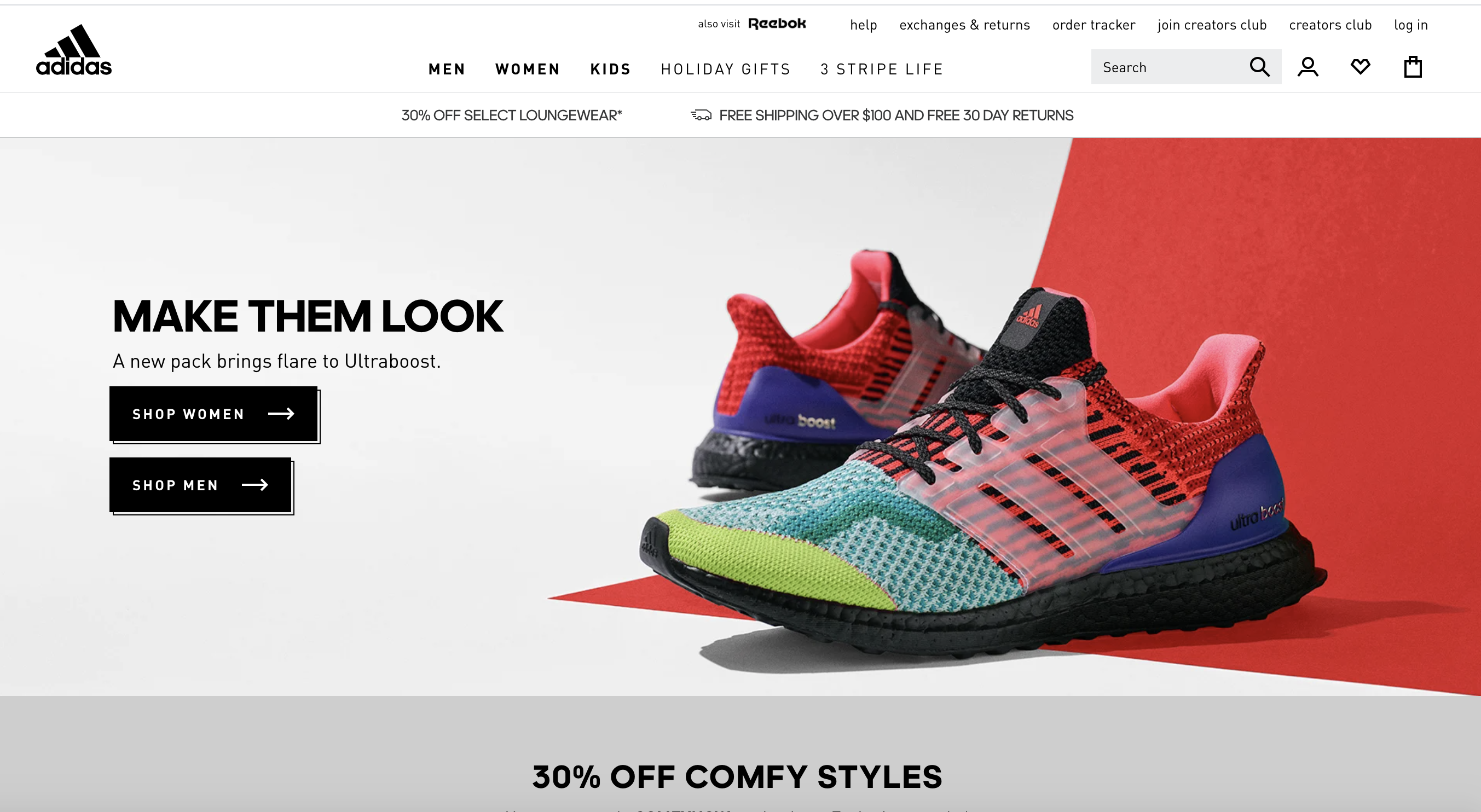Open the shopping bag icon

(x=1413, y=67)
